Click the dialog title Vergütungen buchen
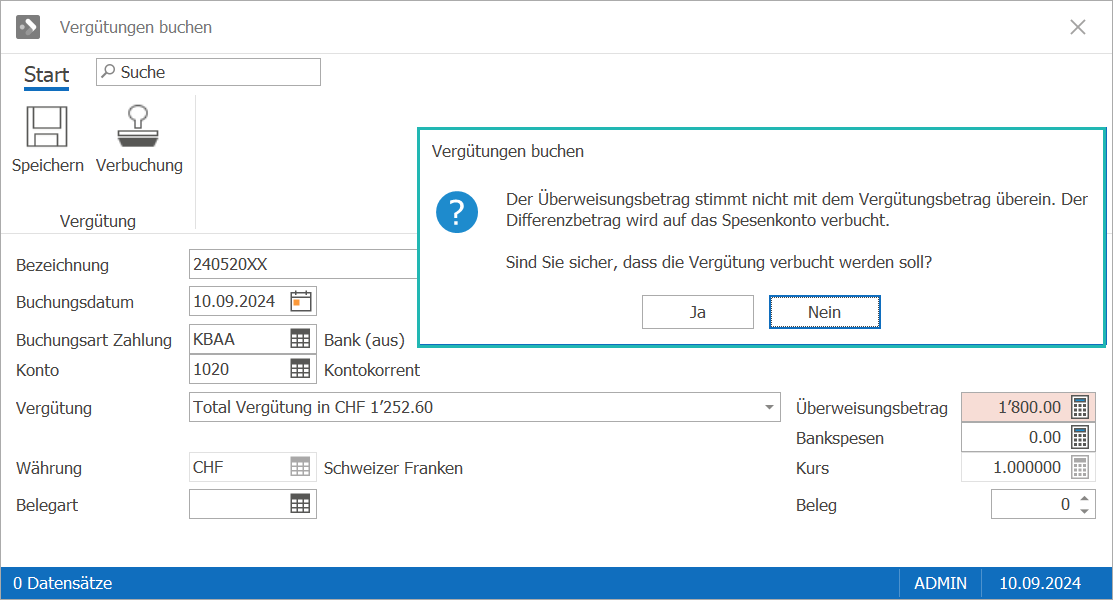The height and width of the screenshot is (600, 1113). (x=508, y=151)
